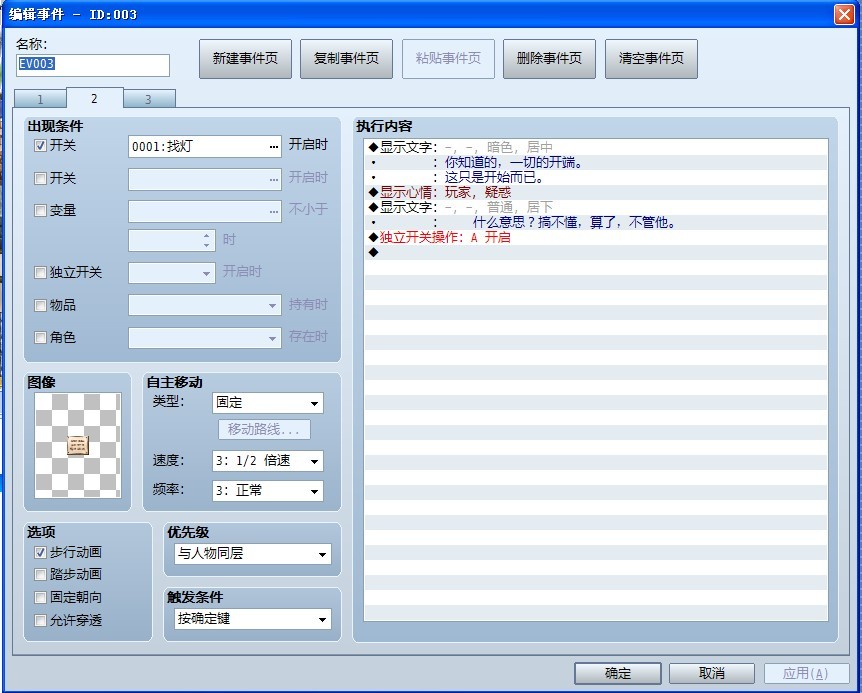Select the 显示心情 玩家 疑惑 command

point(596,192)
